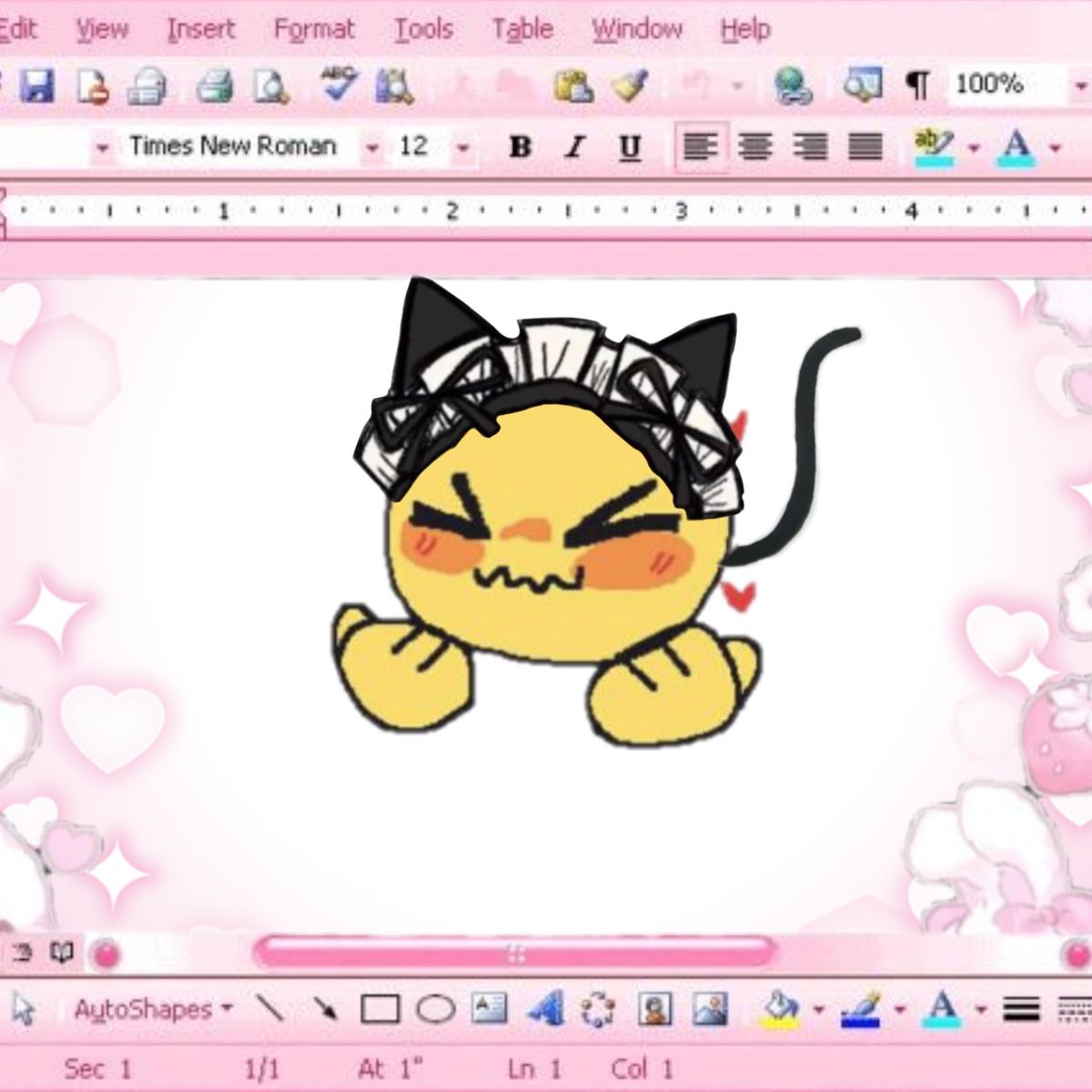Open the Table menu
The height and width of the screenshot is (1092, 1092).
pyautogui.click(x=522, y=29)
